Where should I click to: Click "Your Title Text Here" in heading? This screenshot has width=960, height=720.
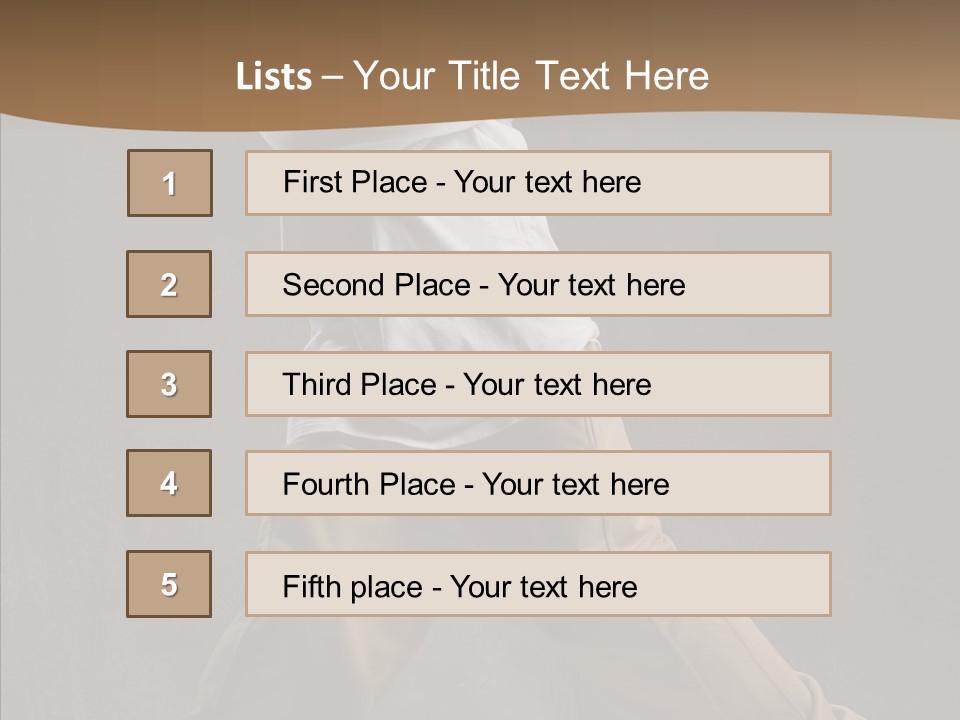531,76
